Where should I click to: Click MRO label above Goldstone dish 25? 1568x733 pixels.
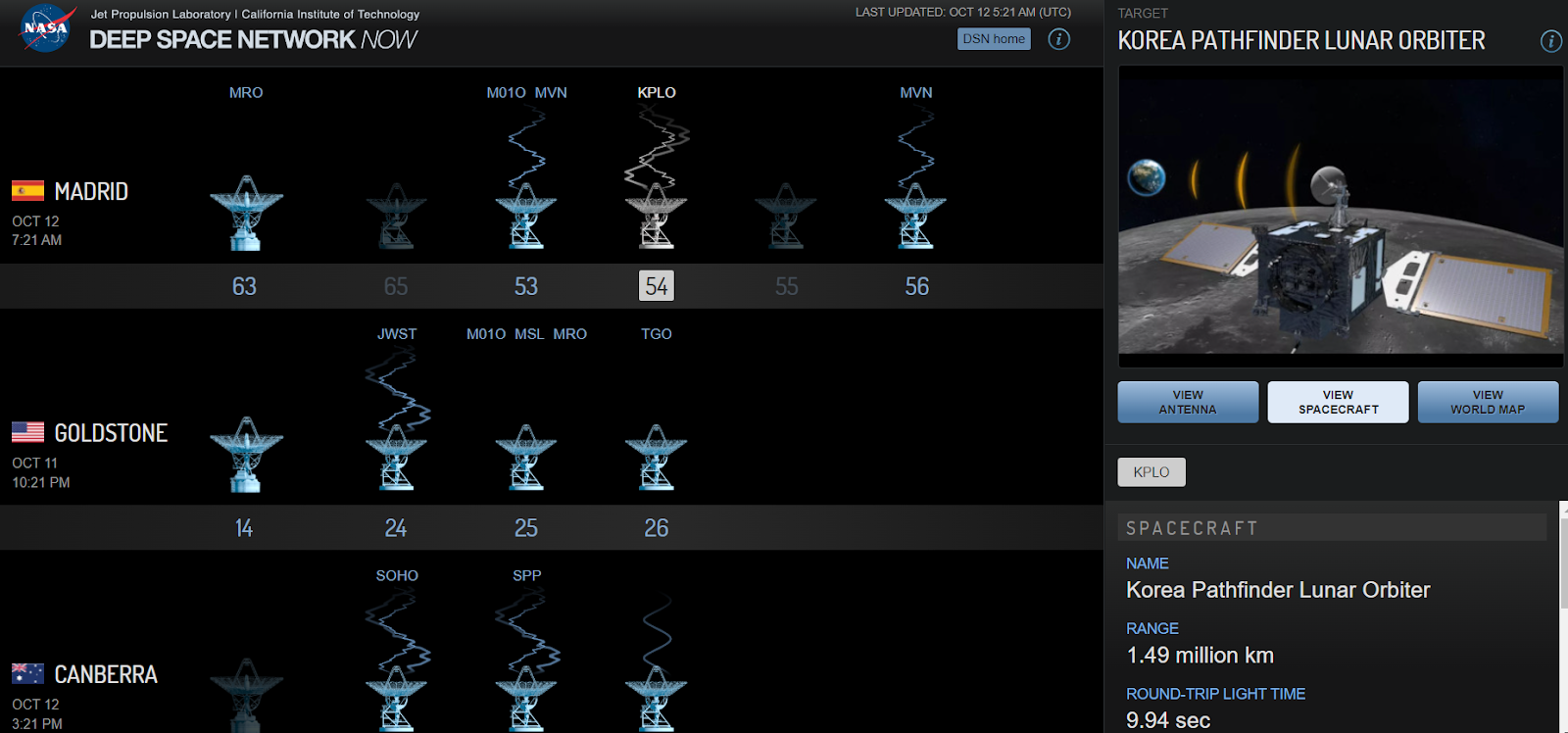pyautogui.click(x=569, y=334)
